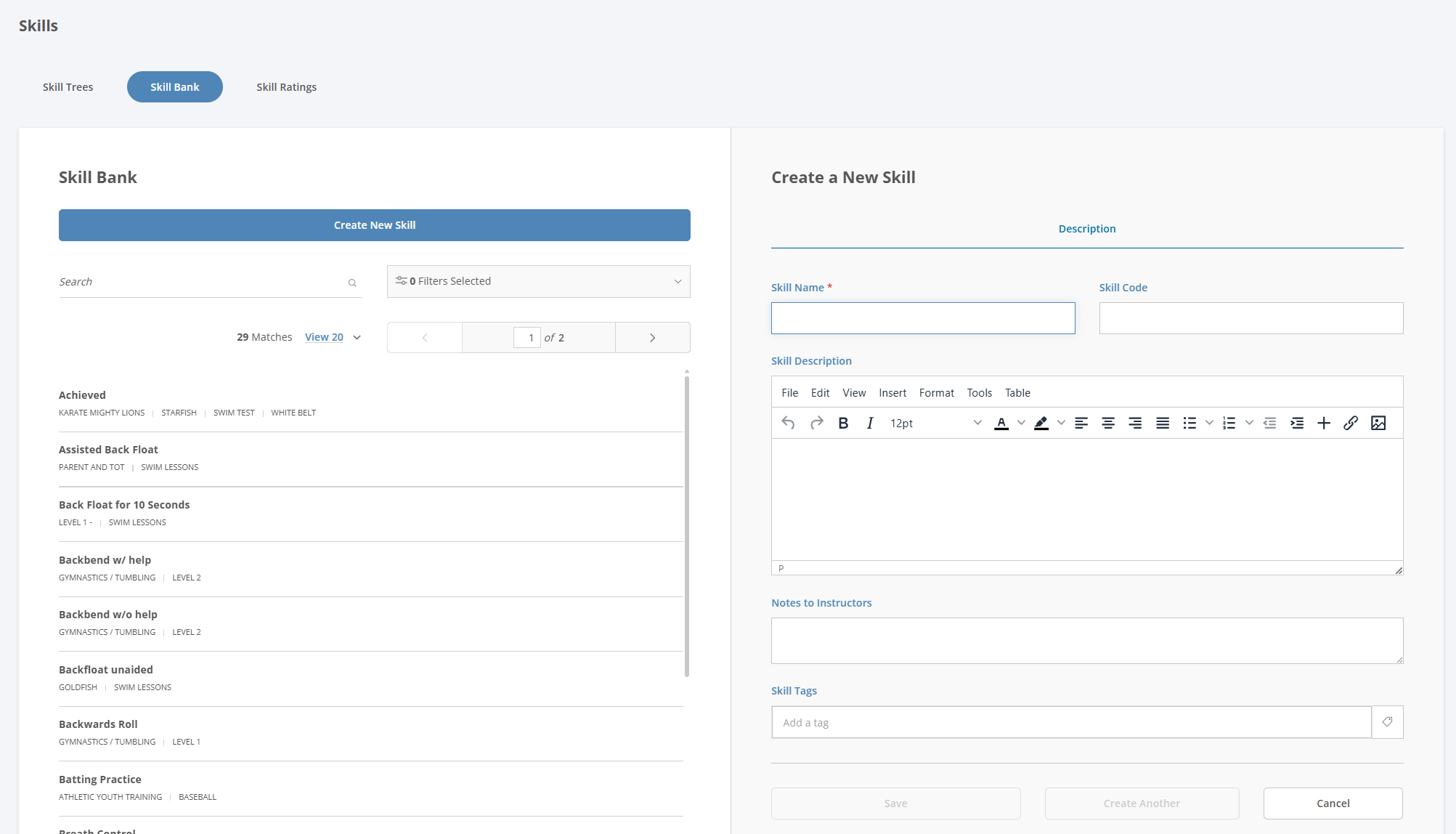Select the Backwards Roll skill

tap(371, 734)
